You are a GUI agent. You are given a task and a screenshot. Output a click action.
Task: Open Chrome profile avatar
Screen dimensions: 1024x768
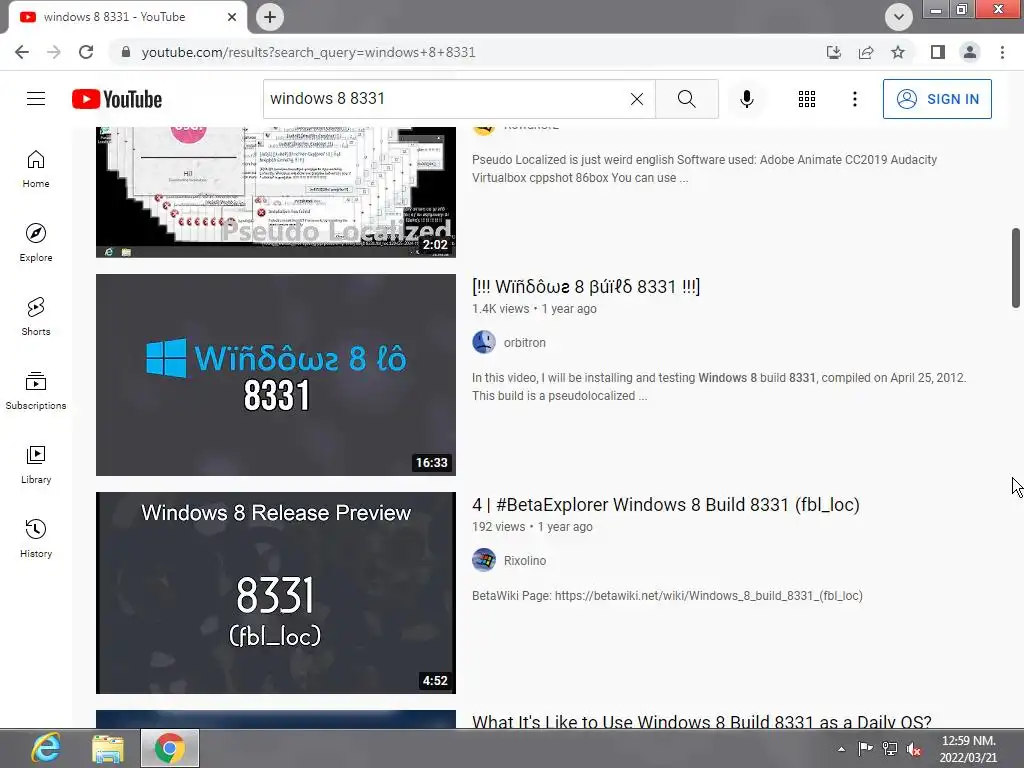pyautogui.click(x=970, y=52)
